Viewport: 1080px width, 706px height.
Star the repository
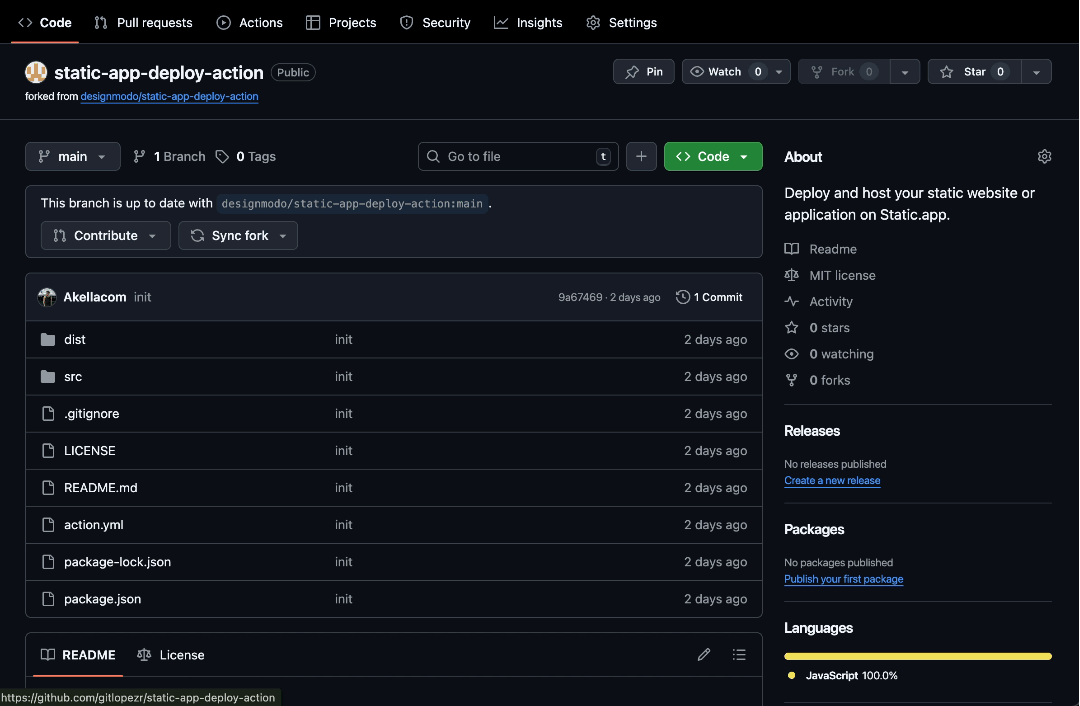pos(974,72)
